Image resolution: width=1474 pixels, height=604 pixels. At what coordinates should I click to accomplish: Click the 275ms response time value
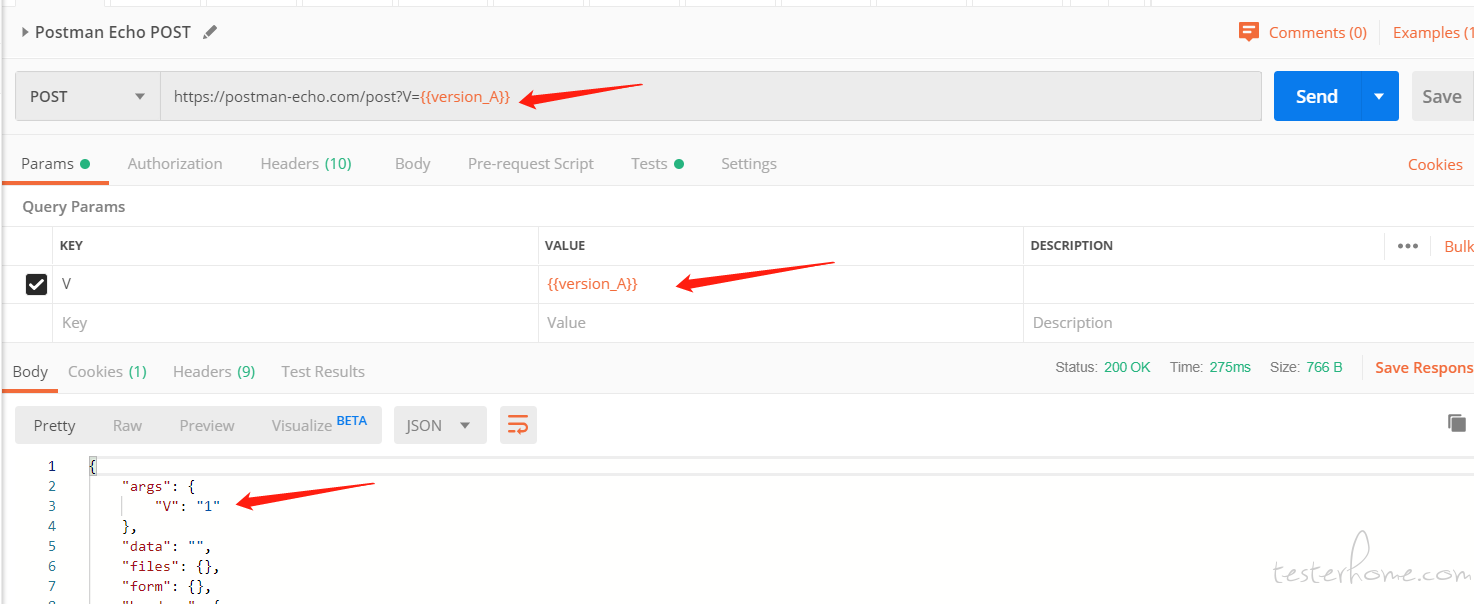tap(1230, 367)
